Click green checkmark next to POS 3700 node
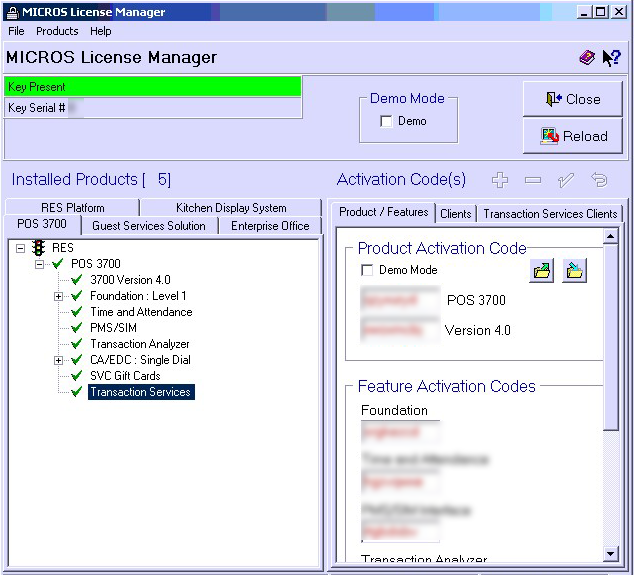This screenshot has height=575, width=634. (57, 264)
